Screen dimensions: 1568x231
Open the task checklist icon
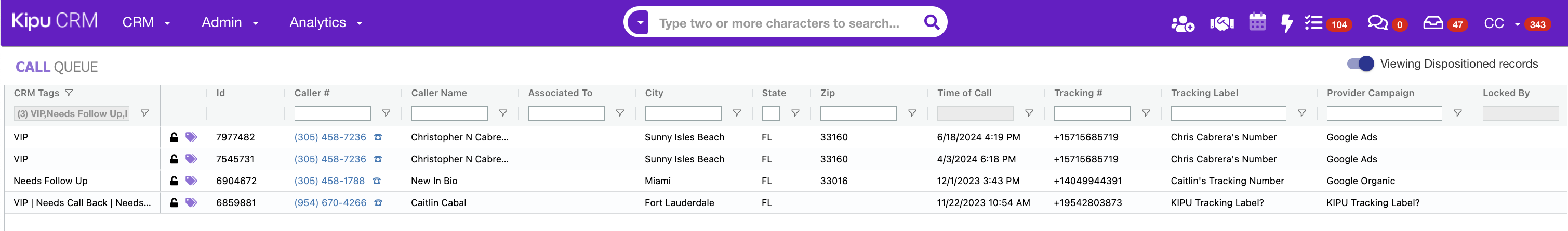(x=1313, y=23)
